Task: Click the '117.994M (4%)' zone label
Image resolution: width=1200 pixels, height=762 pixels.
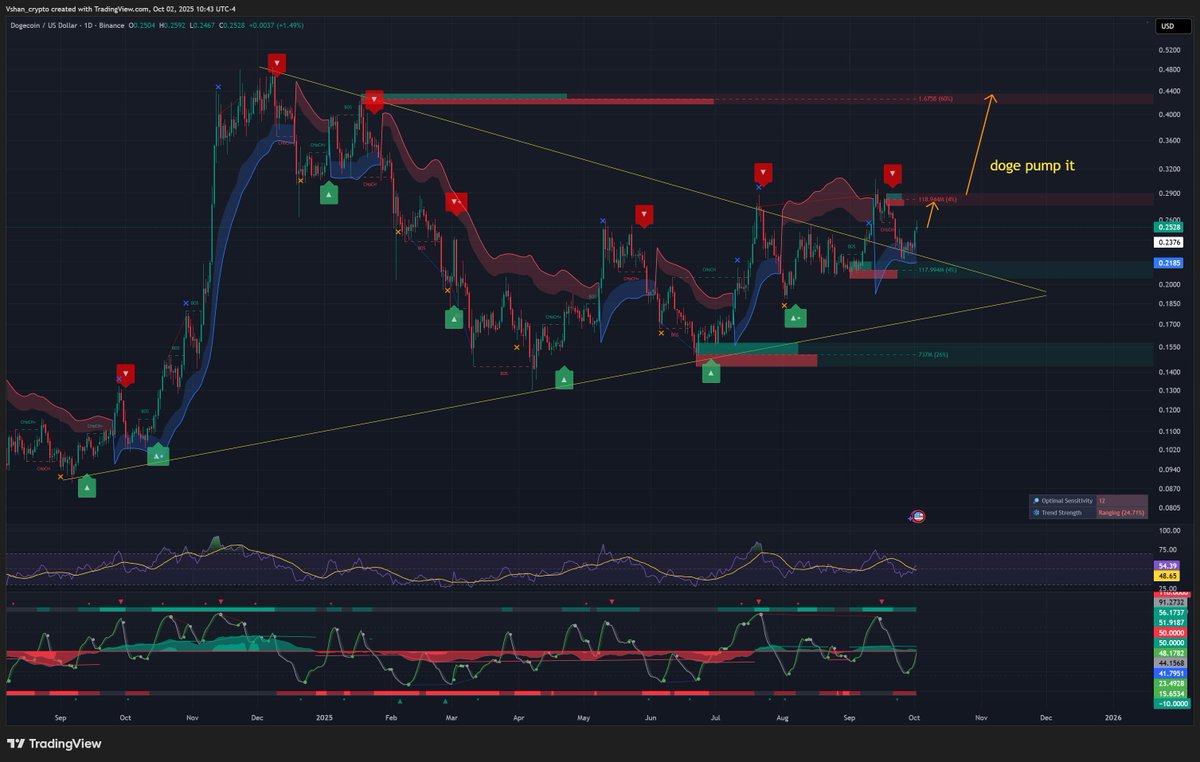Action: coord(938,269)
